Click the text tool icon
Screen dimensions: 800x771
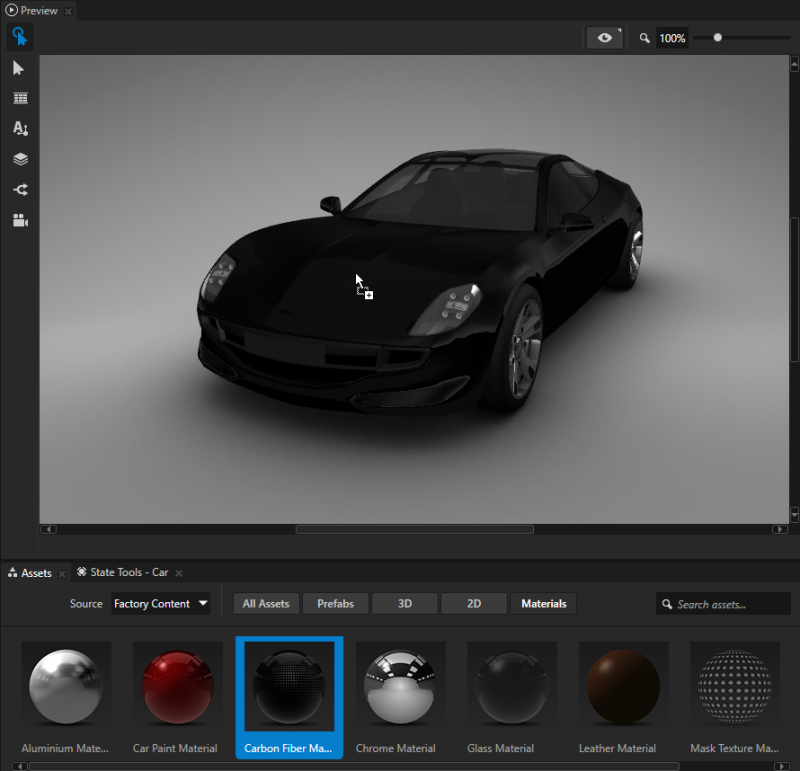click(20, 128)
